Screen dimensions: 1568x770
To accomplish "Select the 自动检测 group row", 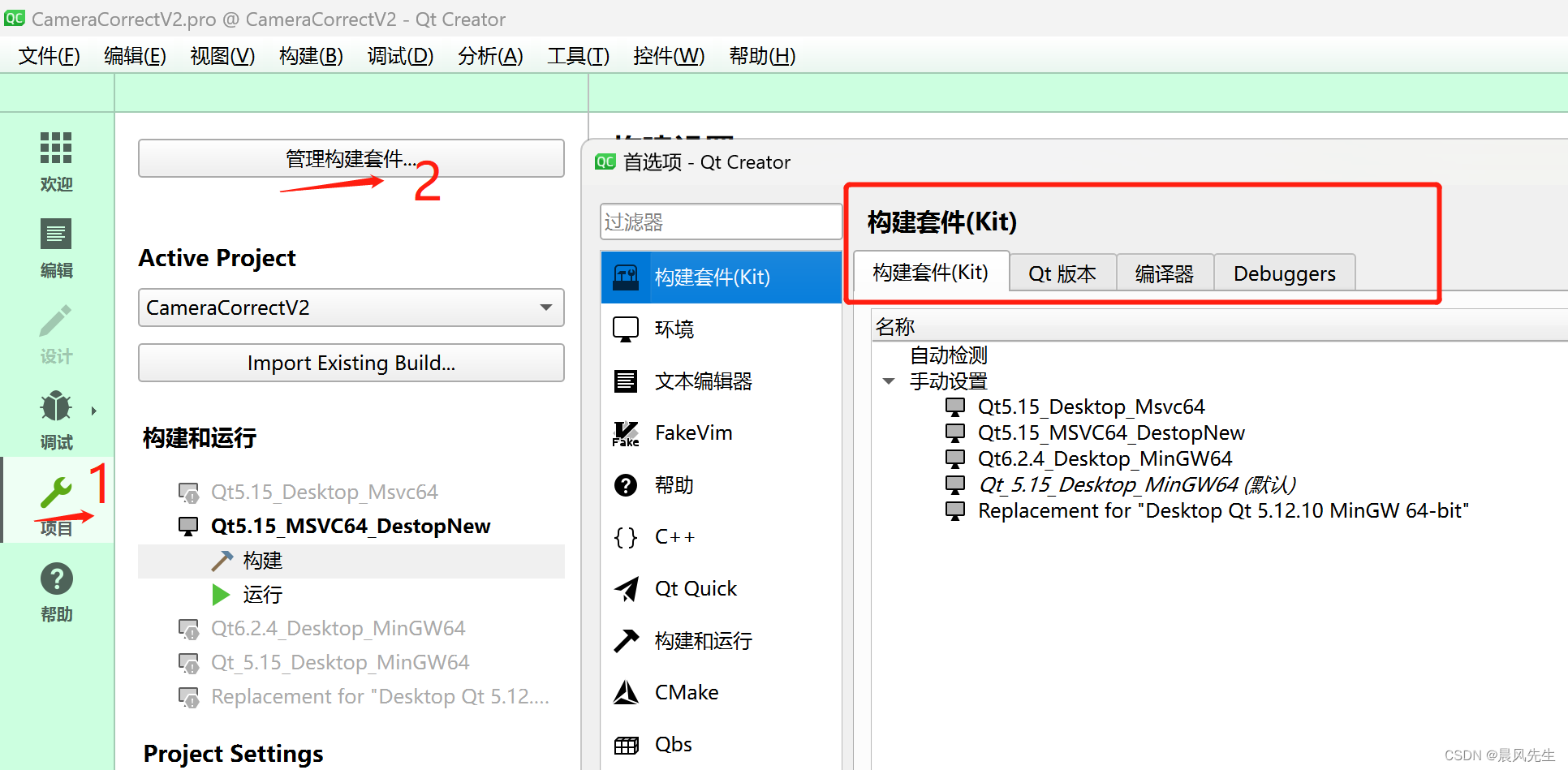I will coord(948,355).
